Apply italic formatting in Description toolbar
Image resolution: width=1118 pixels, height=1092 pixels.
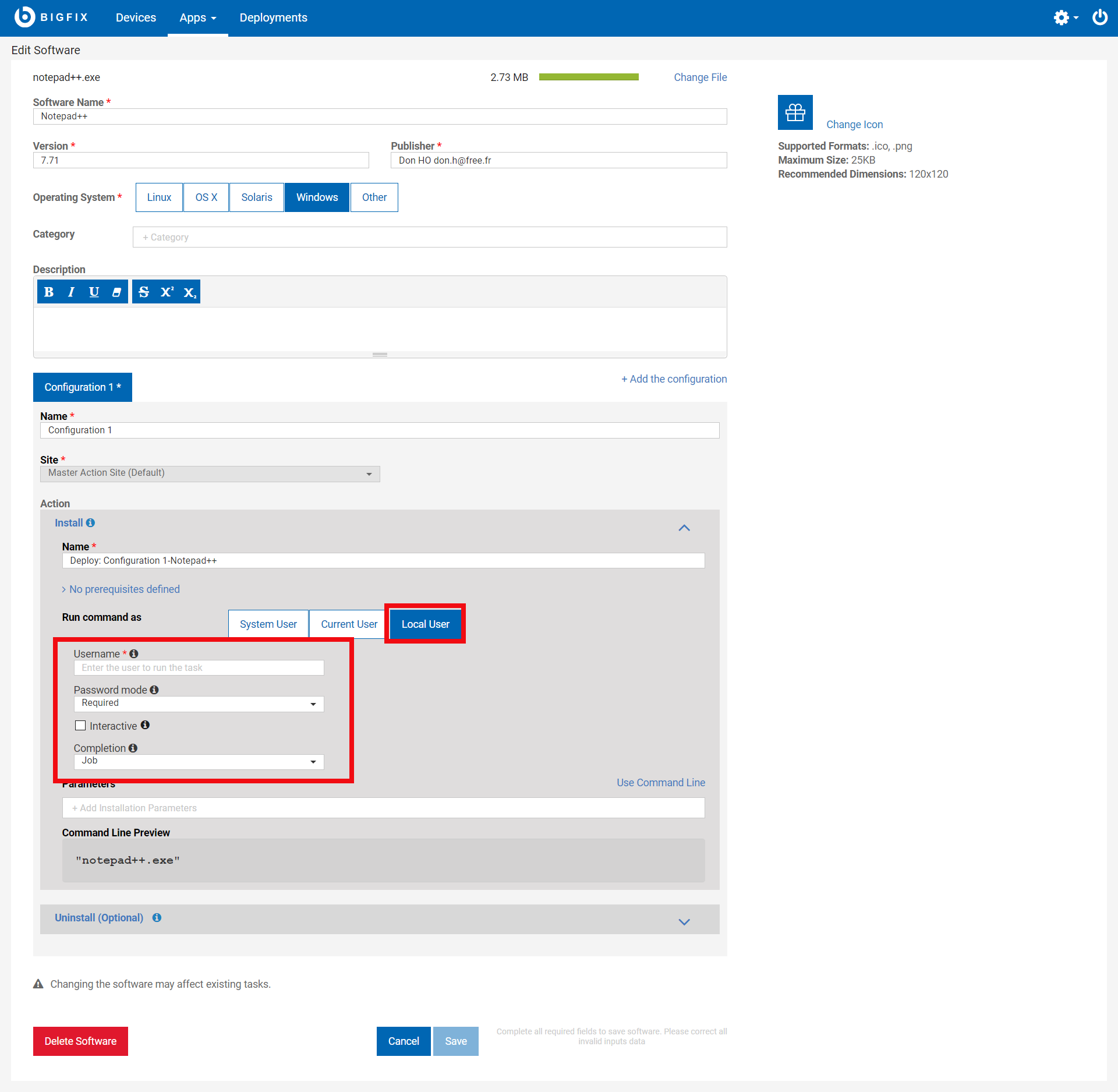(71, 292)
